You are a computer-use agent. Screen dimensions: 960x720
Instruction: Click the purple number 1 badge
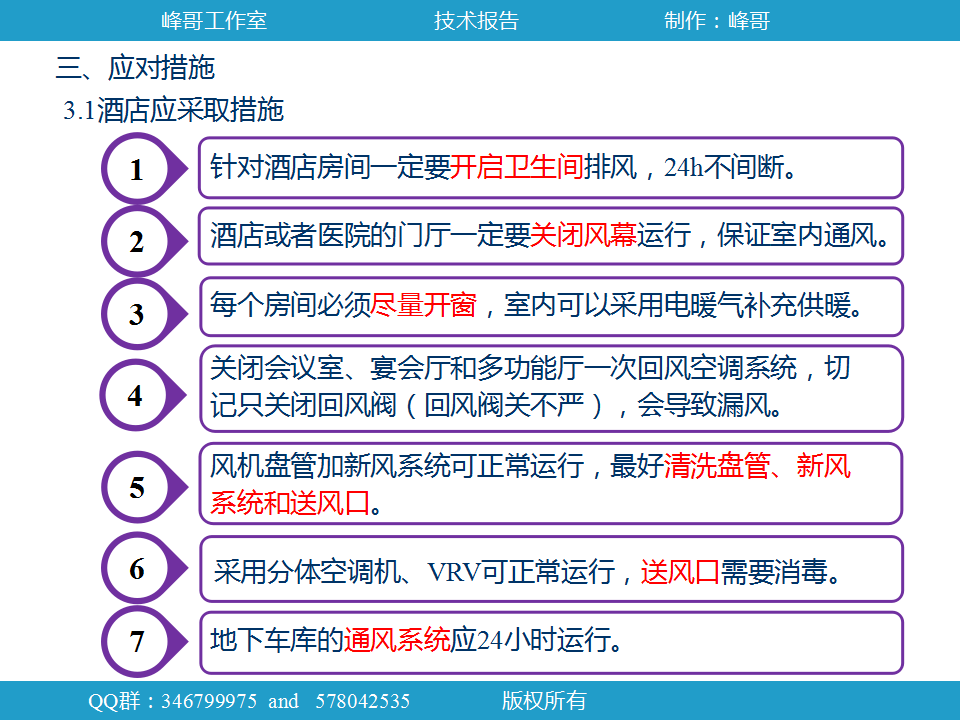pos(143,169)
